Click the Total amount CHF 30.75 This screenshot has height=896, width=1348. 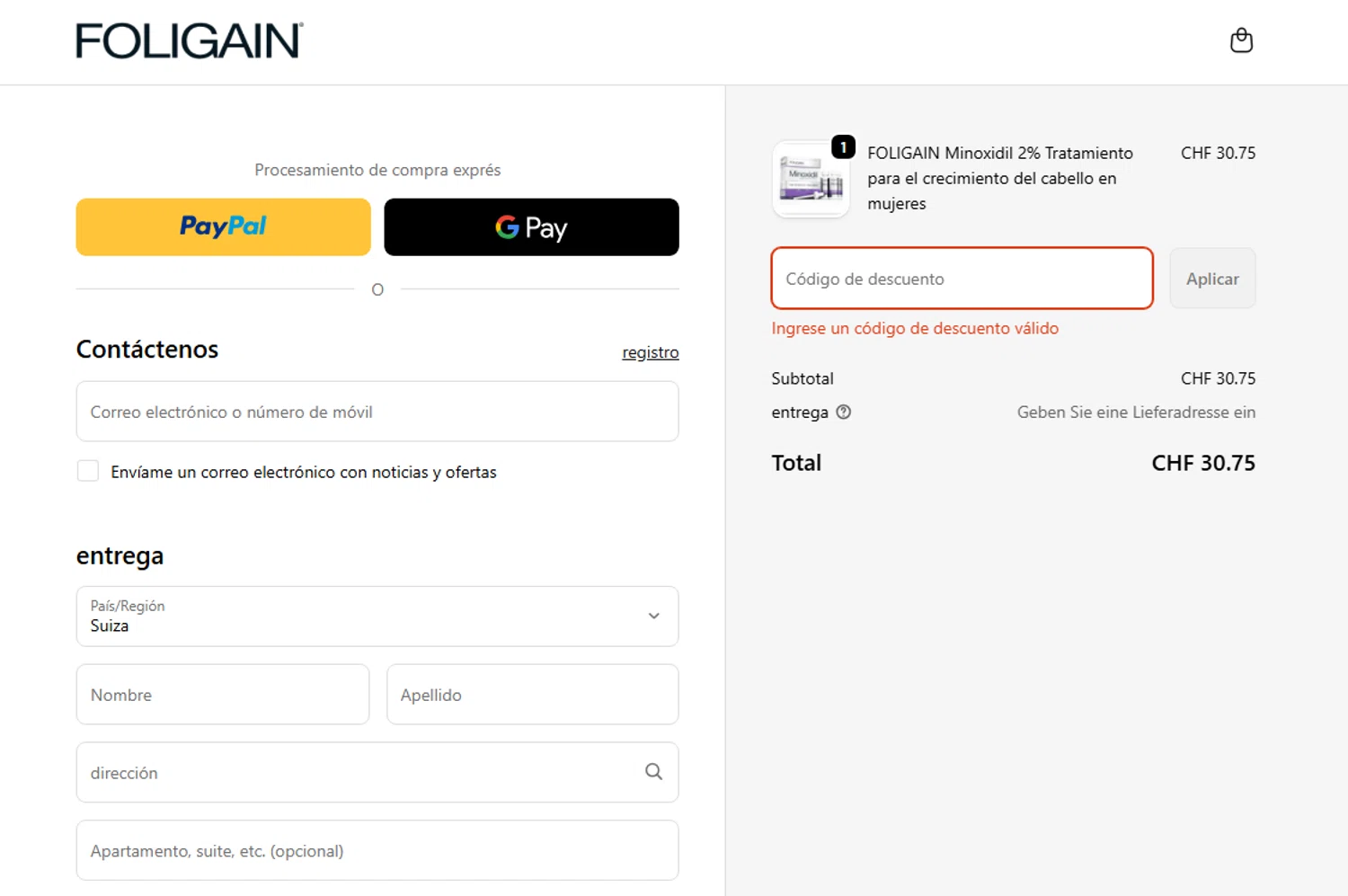click(x=1203, y=463)
